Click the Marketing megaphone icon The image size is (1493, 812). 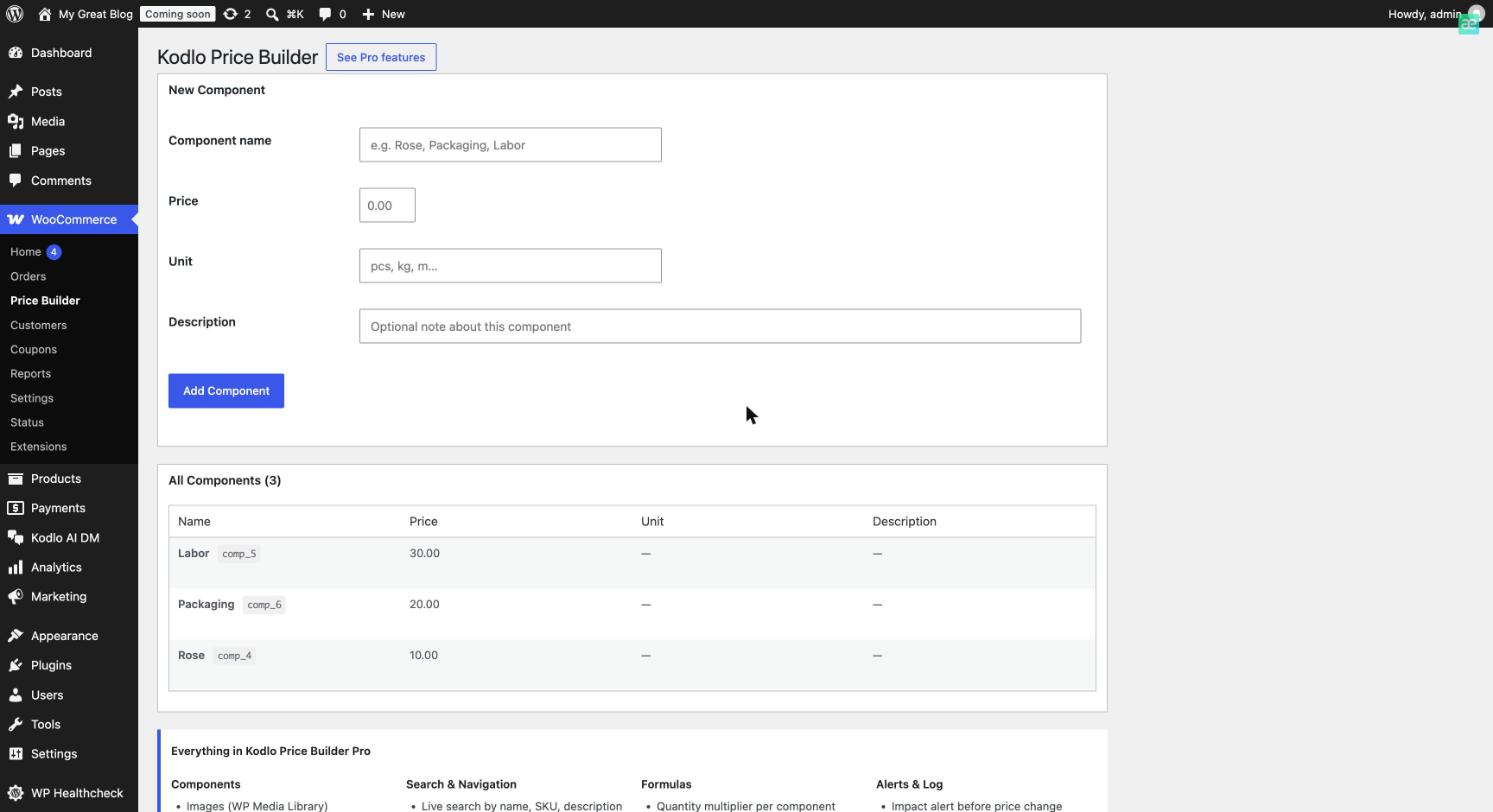[16, 597]
